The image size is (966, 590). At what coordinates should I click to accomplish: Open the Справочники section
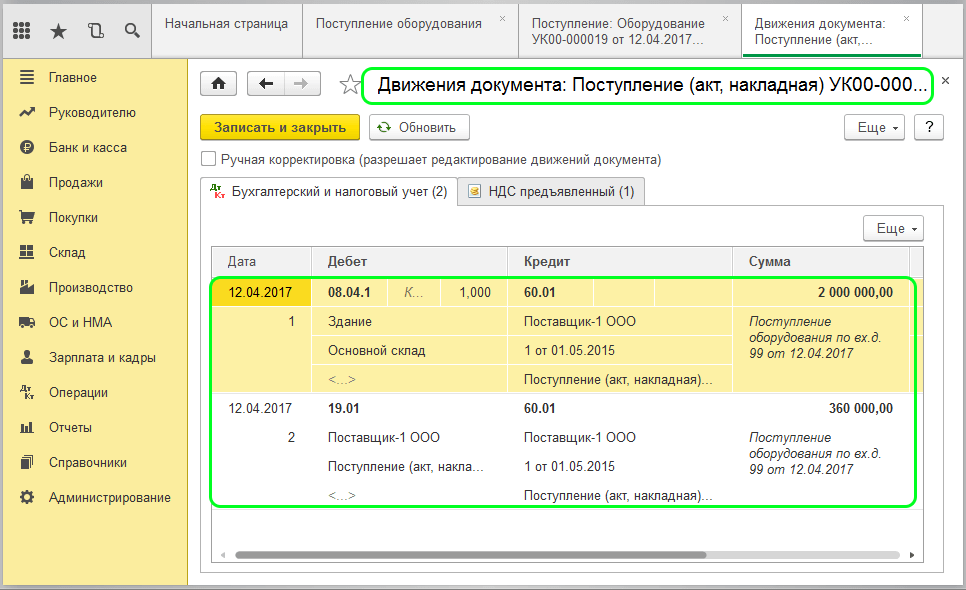click(88, 463)
